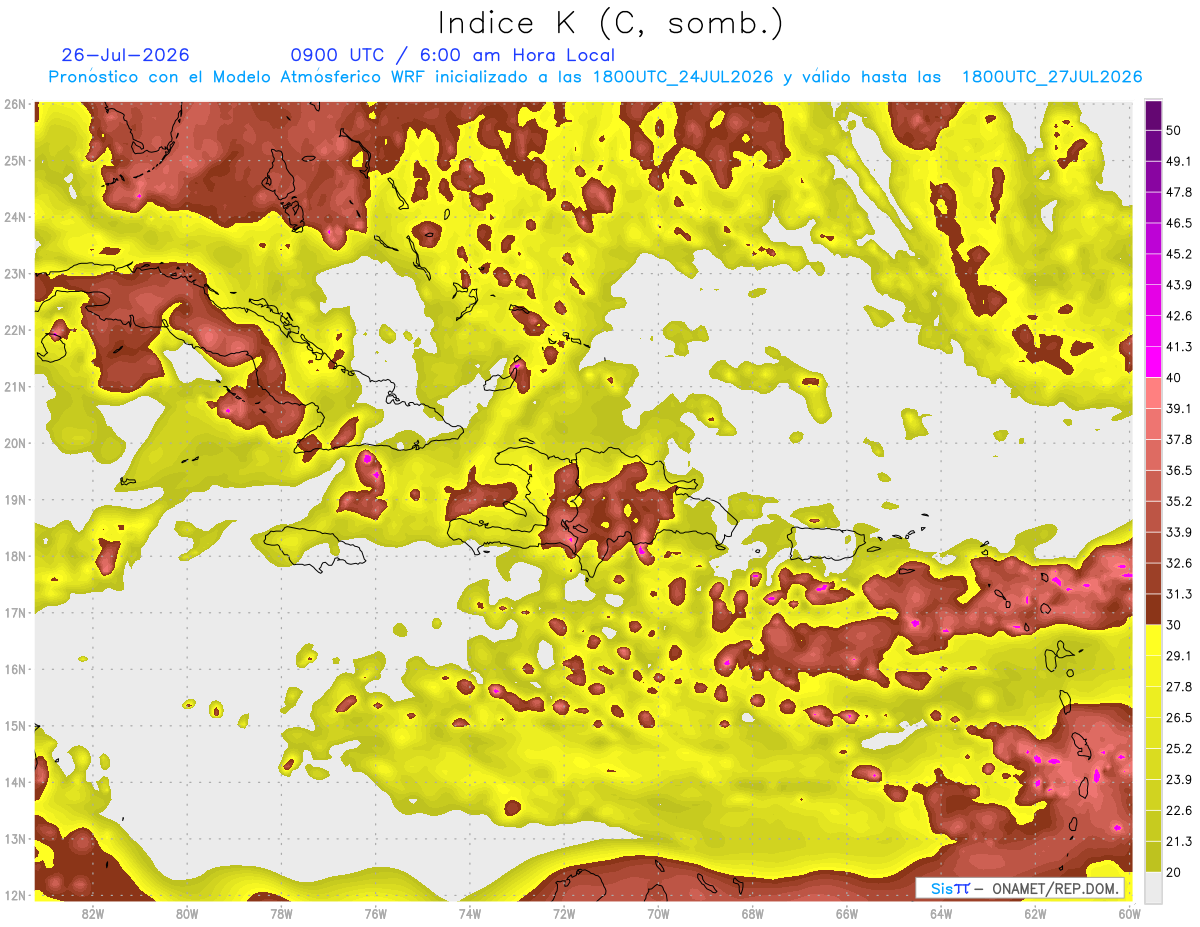Click the 27.8 color scale label
This screenshot has height=927, width=1200.
point(1178,686)
